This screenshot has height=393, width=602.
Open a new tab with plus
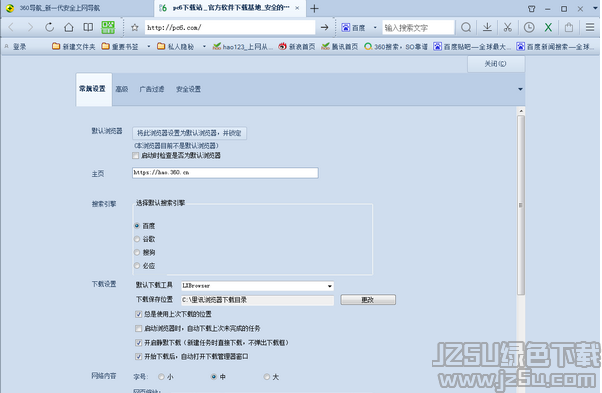coord(314,8)
